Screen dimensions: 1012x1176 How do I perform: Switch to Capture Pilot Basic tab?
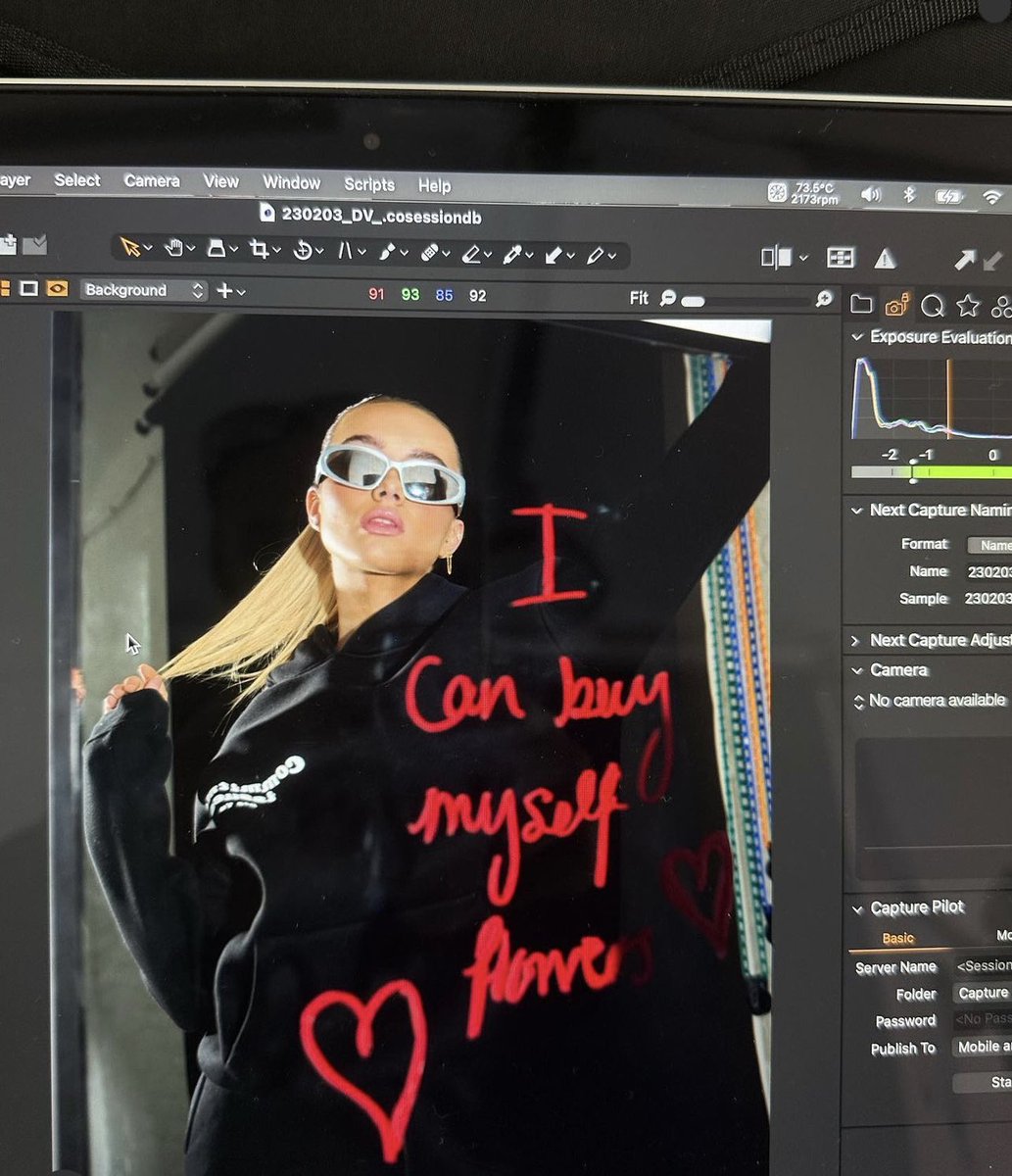pyautogui.click(x=897, y=938)
